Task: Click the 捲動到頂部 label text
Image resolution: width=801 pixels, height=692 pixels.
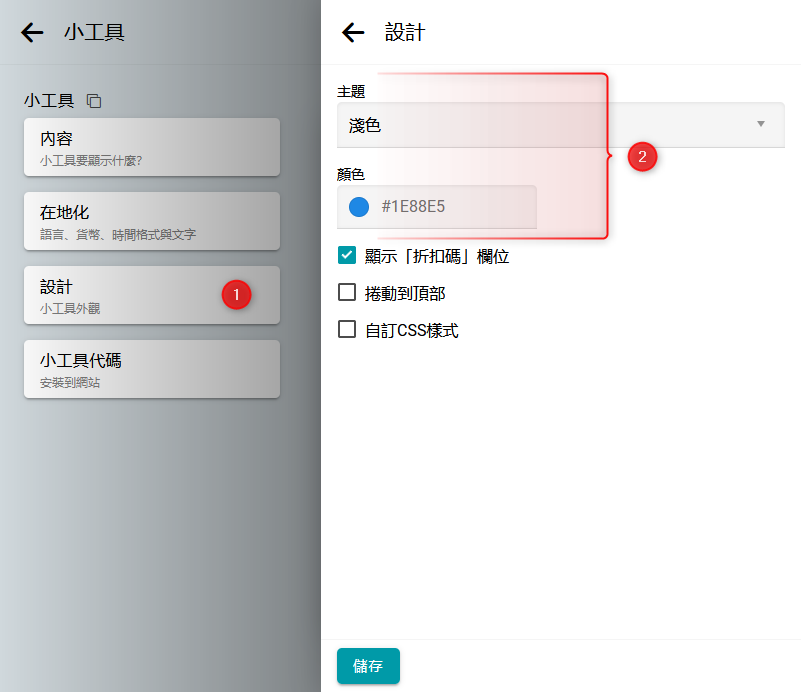Action: (405, 294)
